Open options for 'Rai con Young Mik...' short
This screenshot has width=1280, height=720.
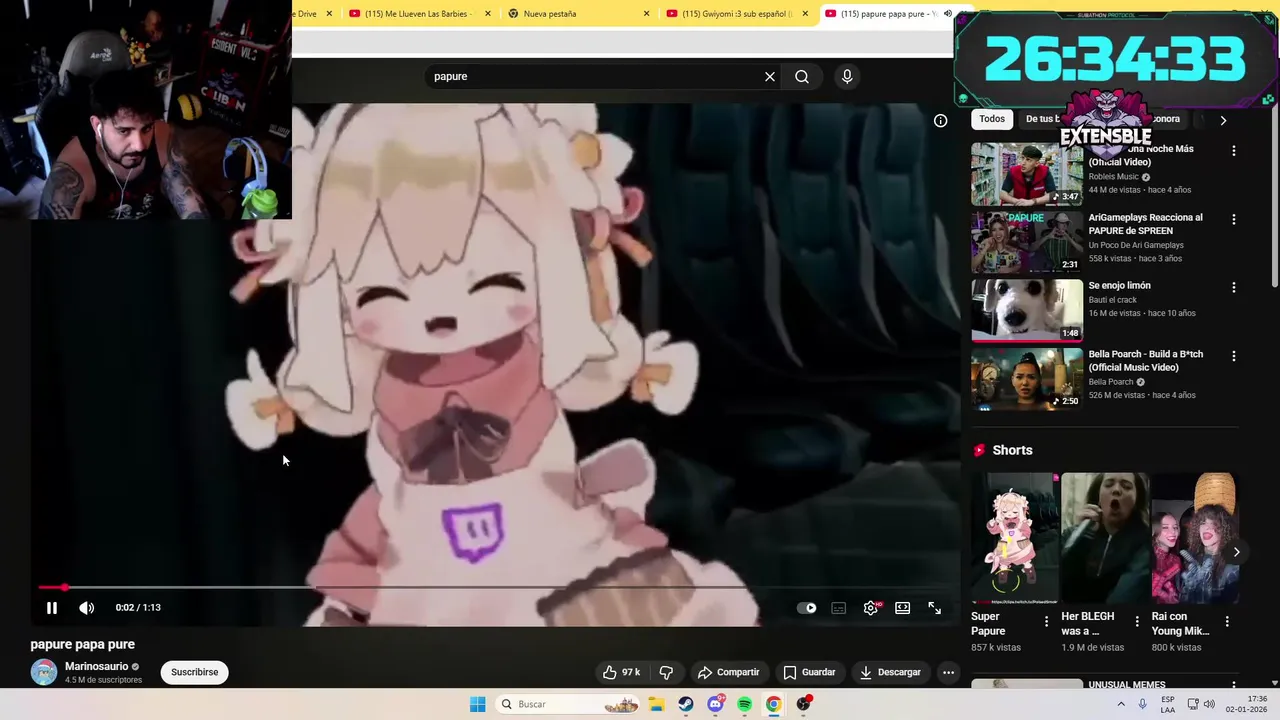[1227, 621]
